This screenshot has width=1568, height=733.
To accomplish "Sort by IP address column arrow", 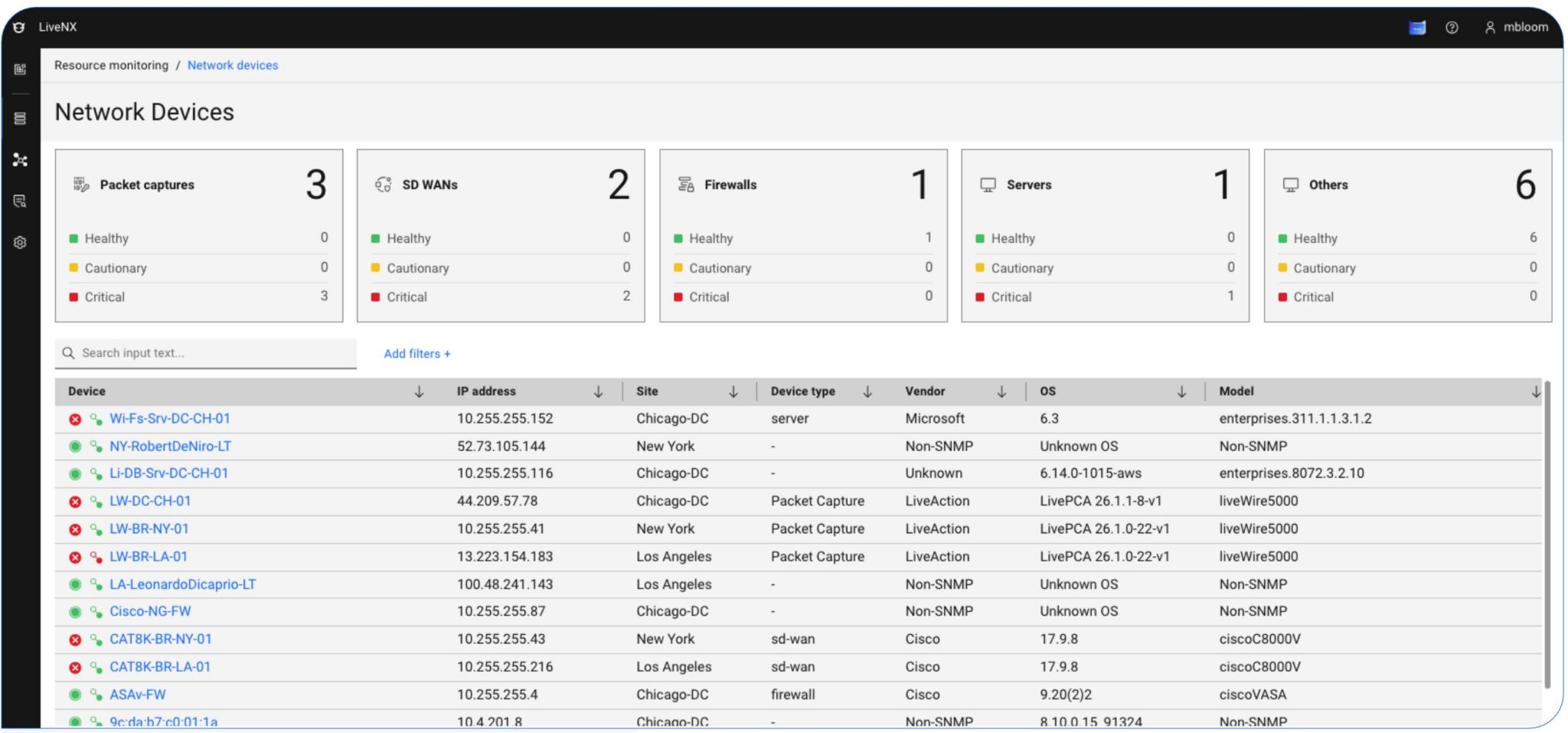I will pyautogui.click(x=598, y=391).
